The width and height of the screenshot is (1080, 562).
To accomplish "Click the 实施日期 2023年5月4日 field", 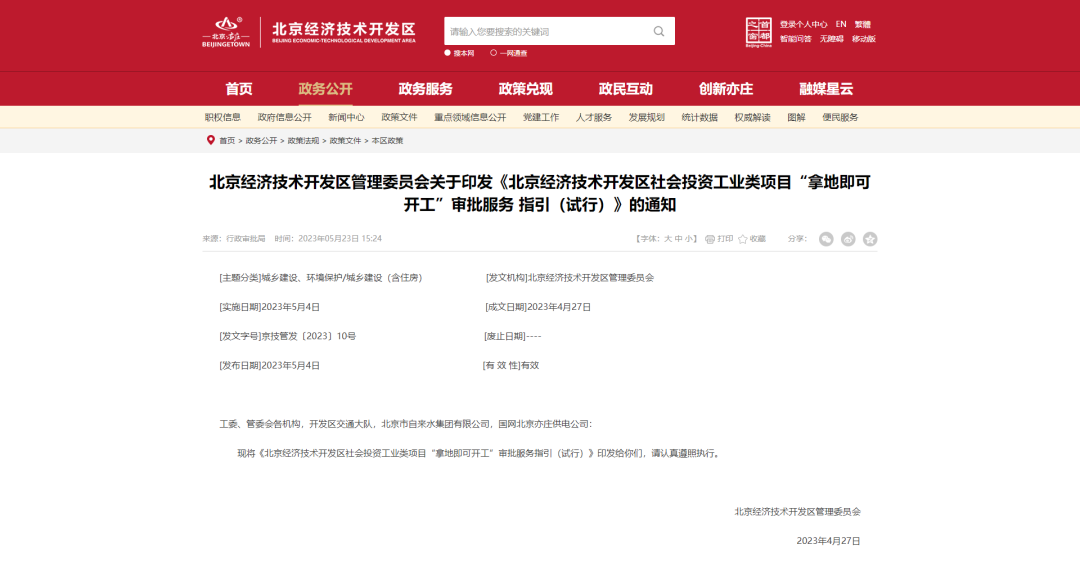I will [x=269, y=307].
